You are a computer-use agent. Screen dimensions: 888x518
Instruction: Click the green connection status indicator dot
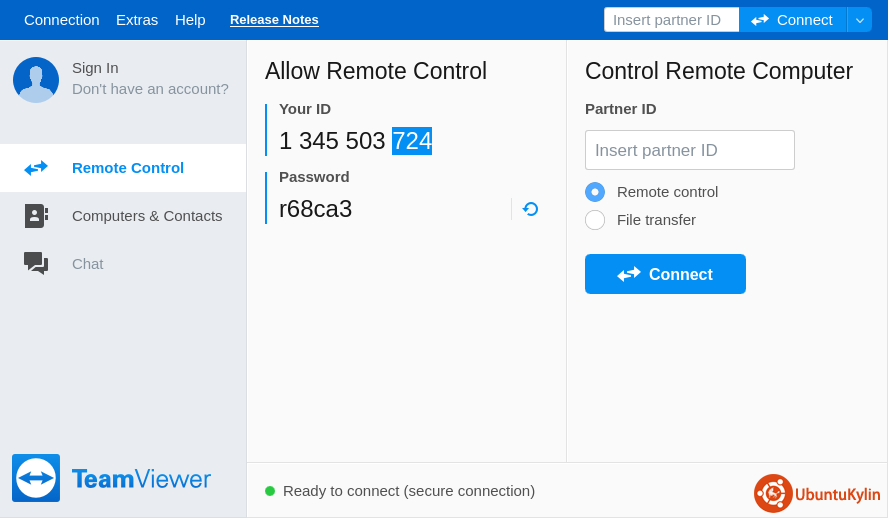pos(270,491)
